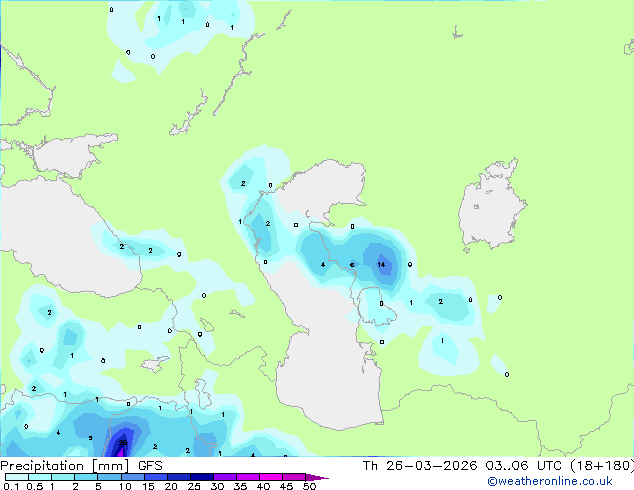This screenshot has width=634, height=490.
Task: Click the 'GFS' model label
Action: (150, 466)
